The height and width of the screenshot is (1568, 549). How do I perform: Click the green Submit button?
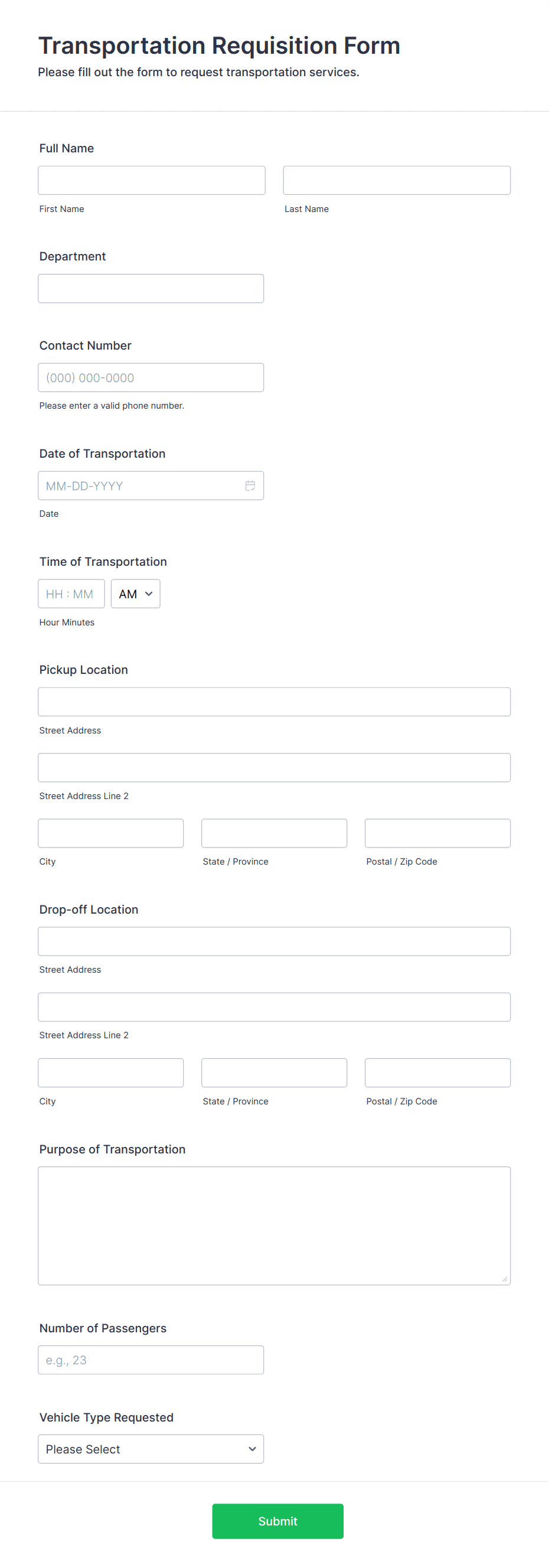pyautogui.click(x=277, y=1521)
